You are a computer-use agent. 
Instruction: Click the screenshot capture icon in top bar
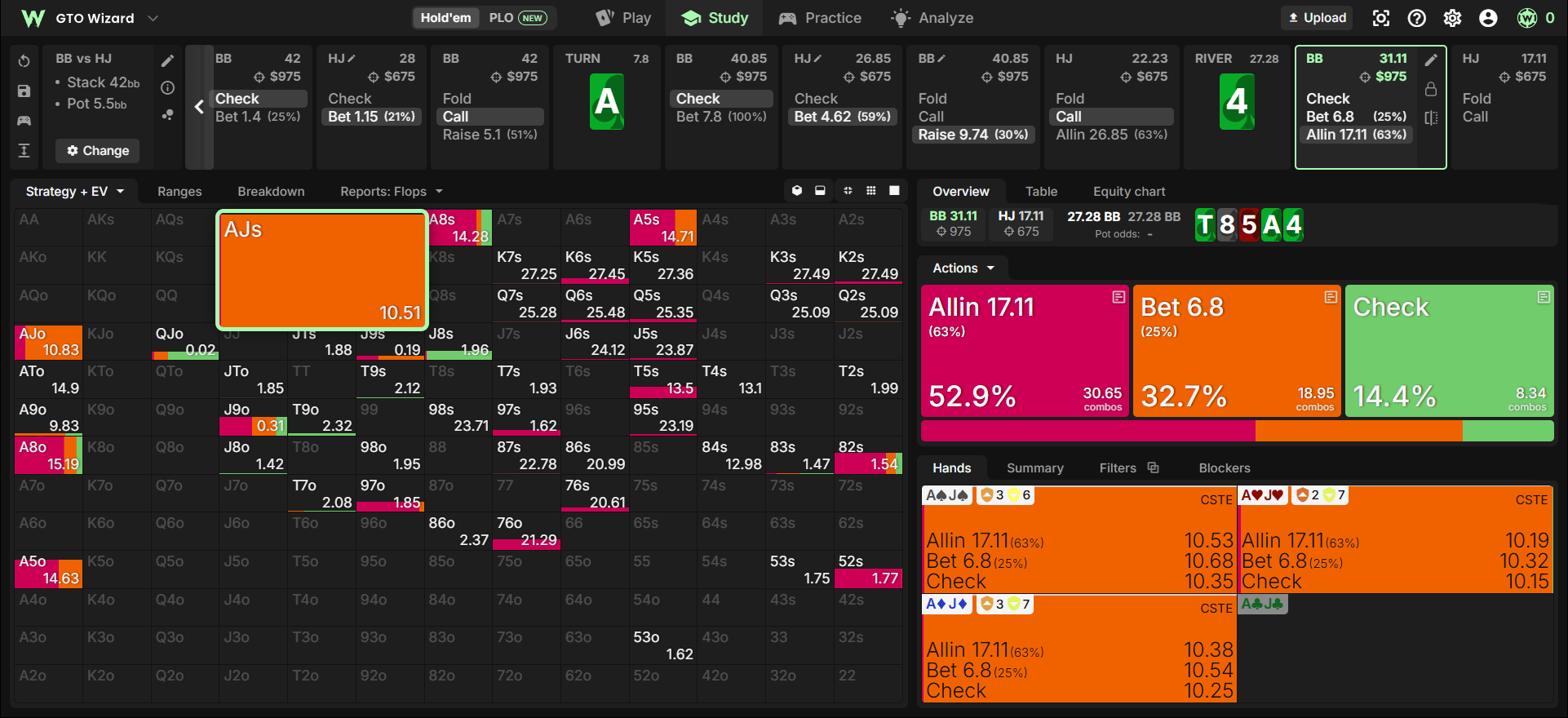(1381, 18)
